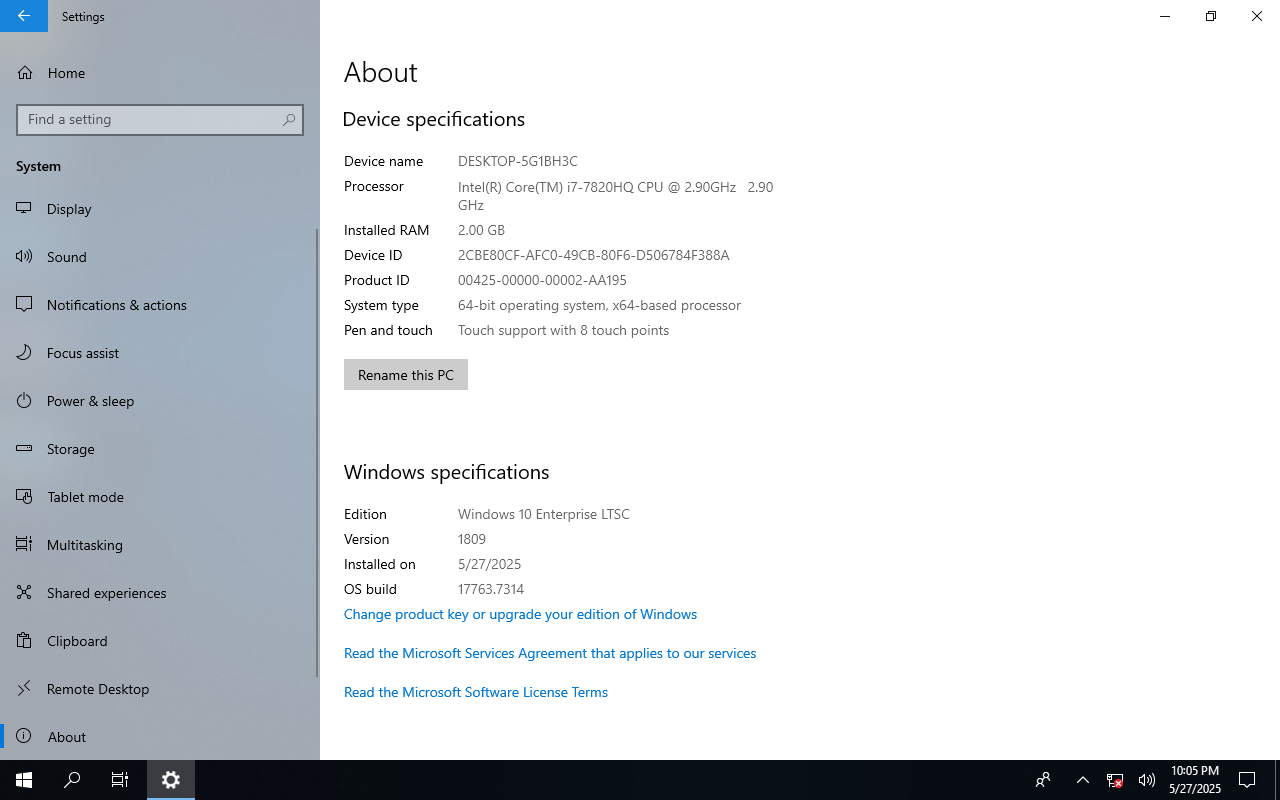Open Shared experiences settings
The height and width of the screenshot is (800, 1280).
(x=160, y=593)
